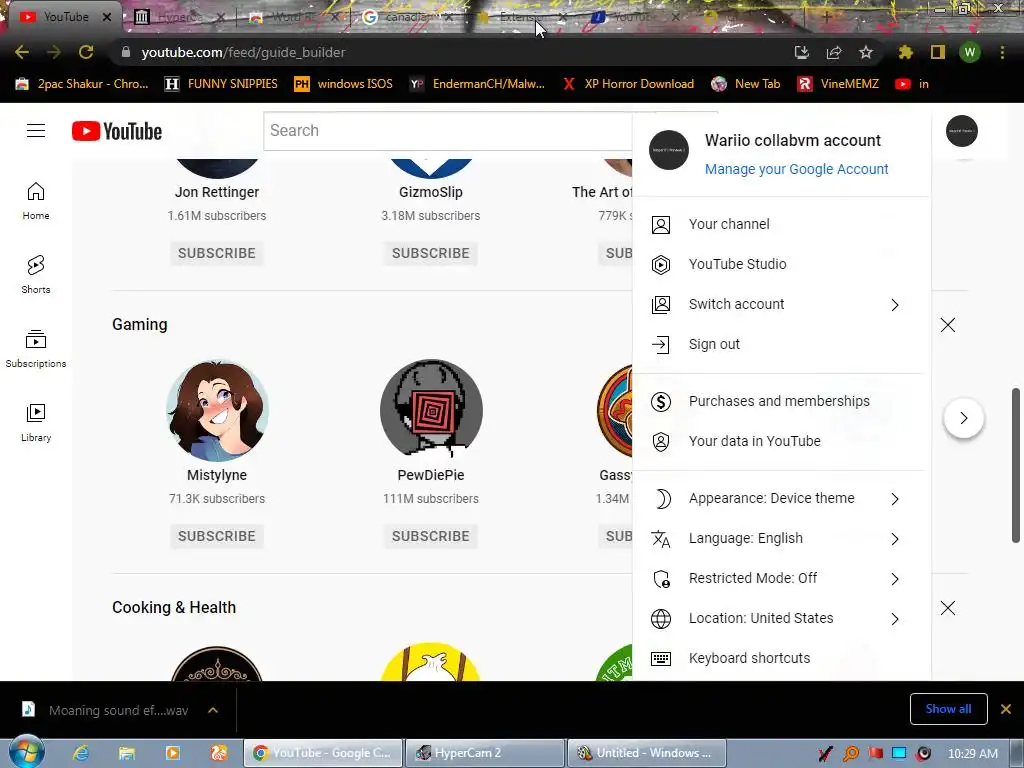Switch to Untitled - Windows taskbar window

tap(647, 753)
